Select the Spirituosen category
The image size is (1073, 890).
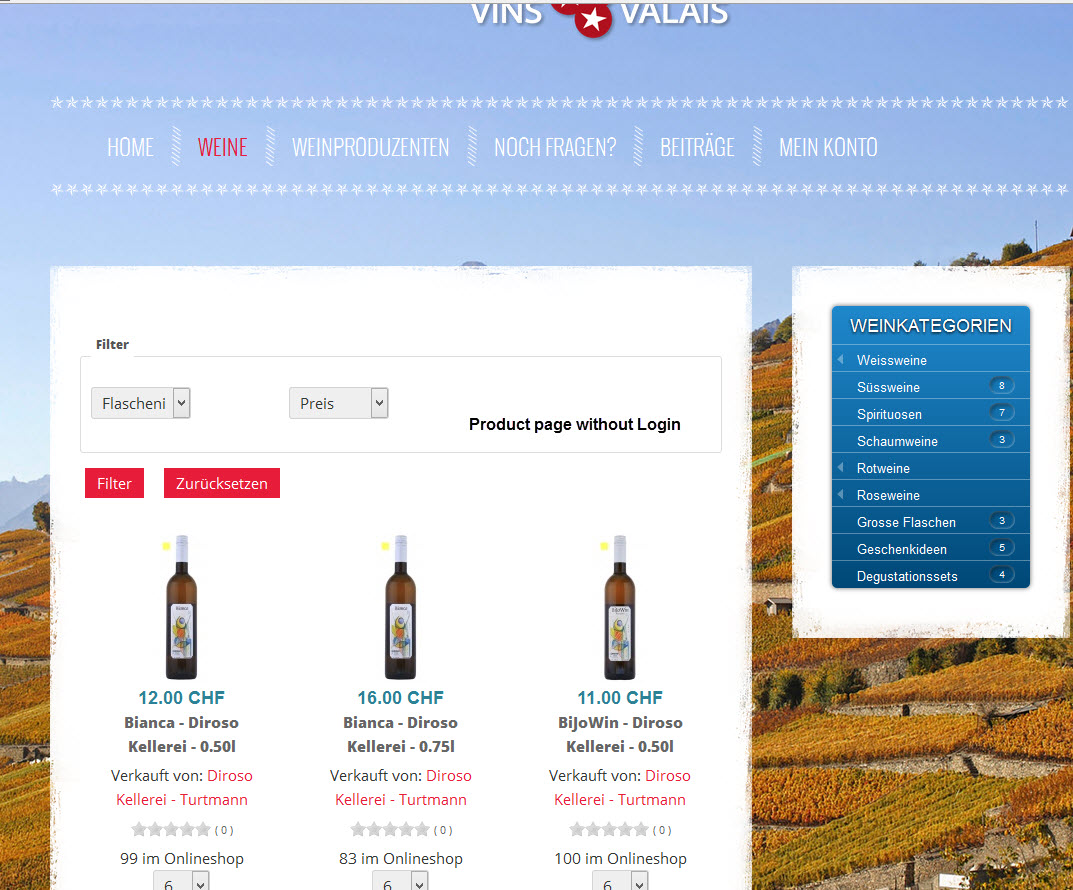[x=889, y=414]
